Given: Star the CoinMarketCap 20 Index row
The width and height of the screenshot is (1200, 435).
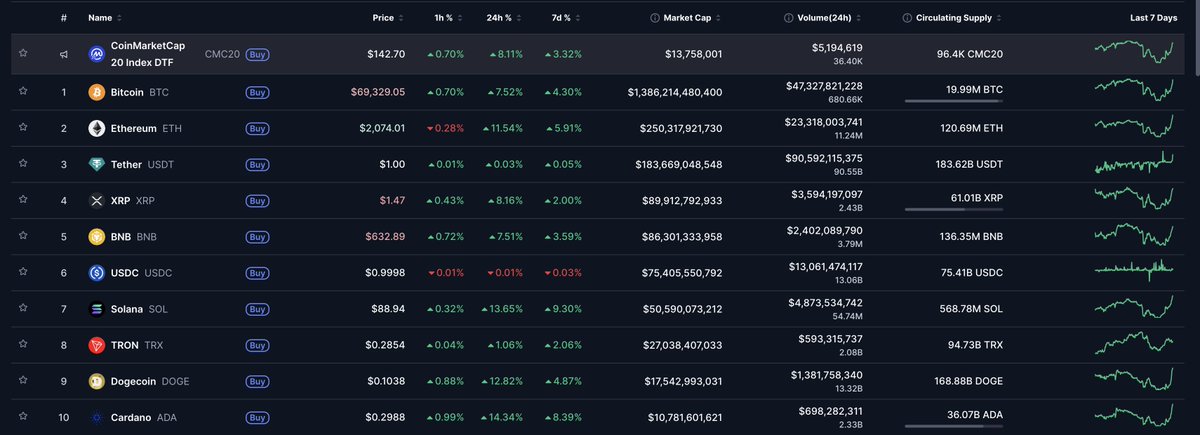Looking at the screenshot, I should (x=23, y=54).
